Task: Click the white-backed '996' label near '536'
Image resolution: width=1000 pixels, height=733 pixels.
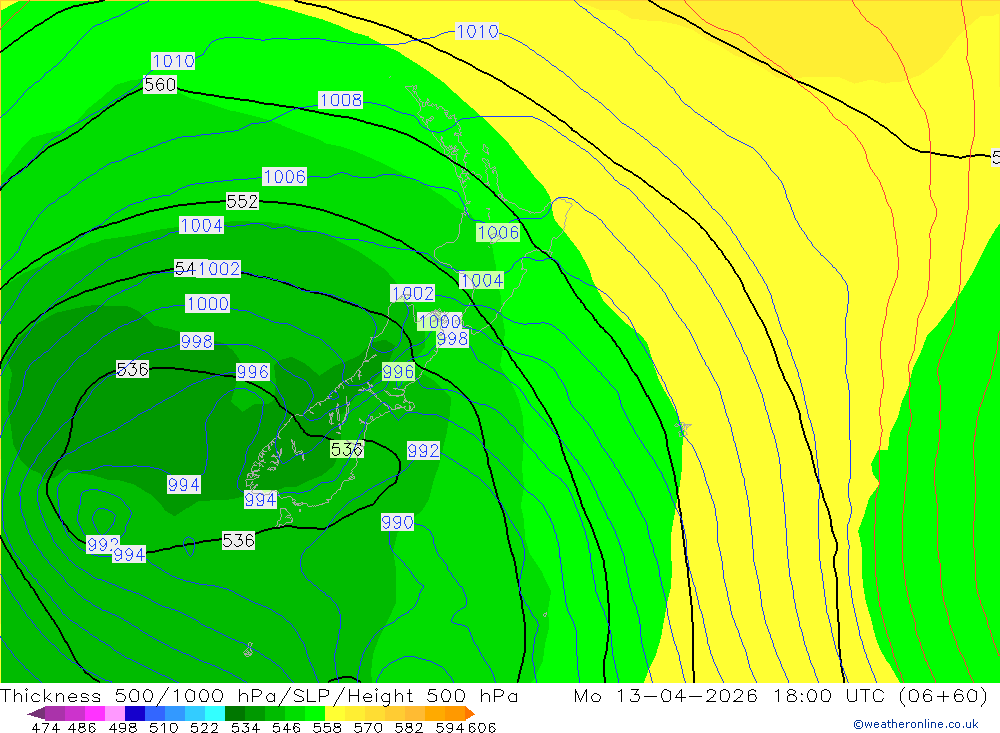Action: coord(253,372)
